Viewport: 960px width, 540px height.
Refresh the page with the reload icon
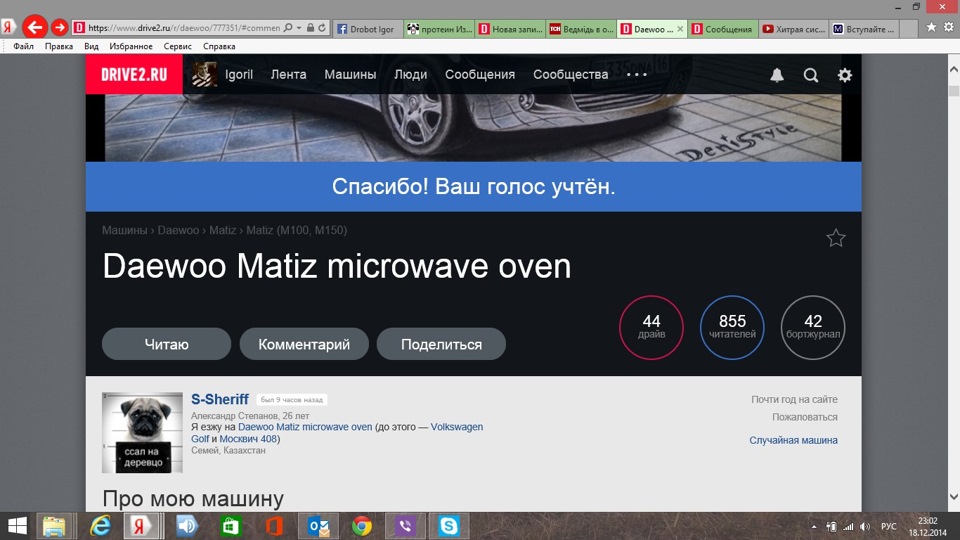click(321, 28)
